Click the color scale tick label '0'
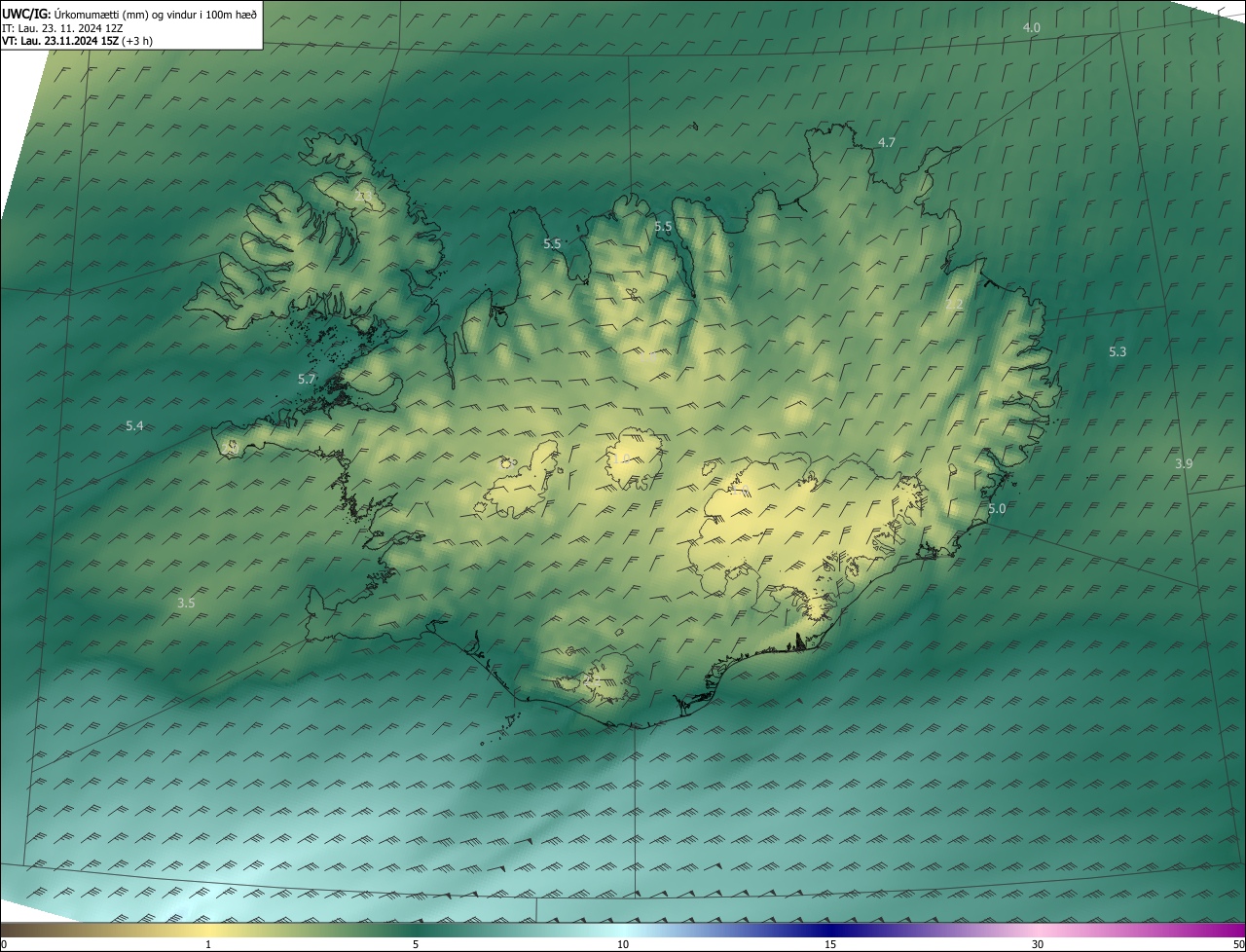This screenshot has width=1246, height=952. point(4,944)
